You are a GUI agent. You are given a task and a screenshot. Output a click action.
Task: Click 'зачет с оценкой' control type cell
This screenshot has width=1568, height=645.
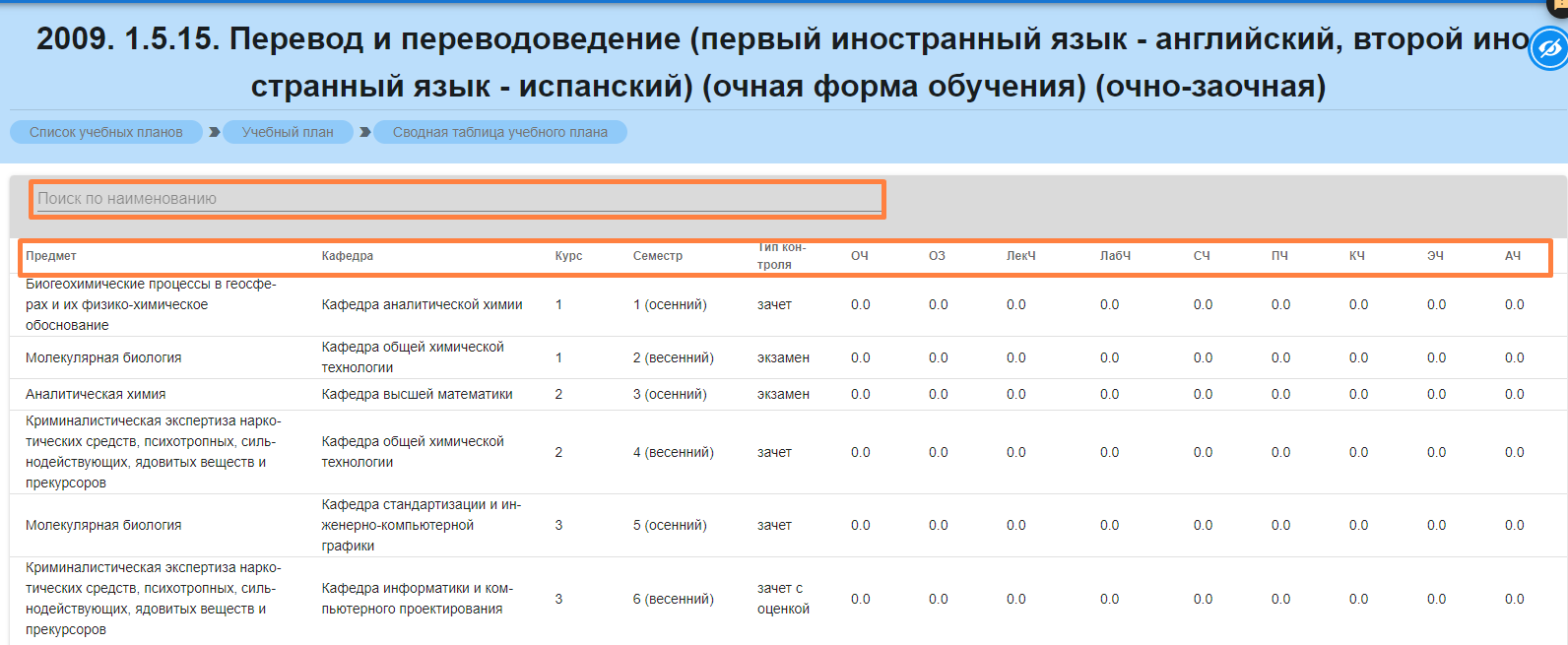tap(783, 599)
